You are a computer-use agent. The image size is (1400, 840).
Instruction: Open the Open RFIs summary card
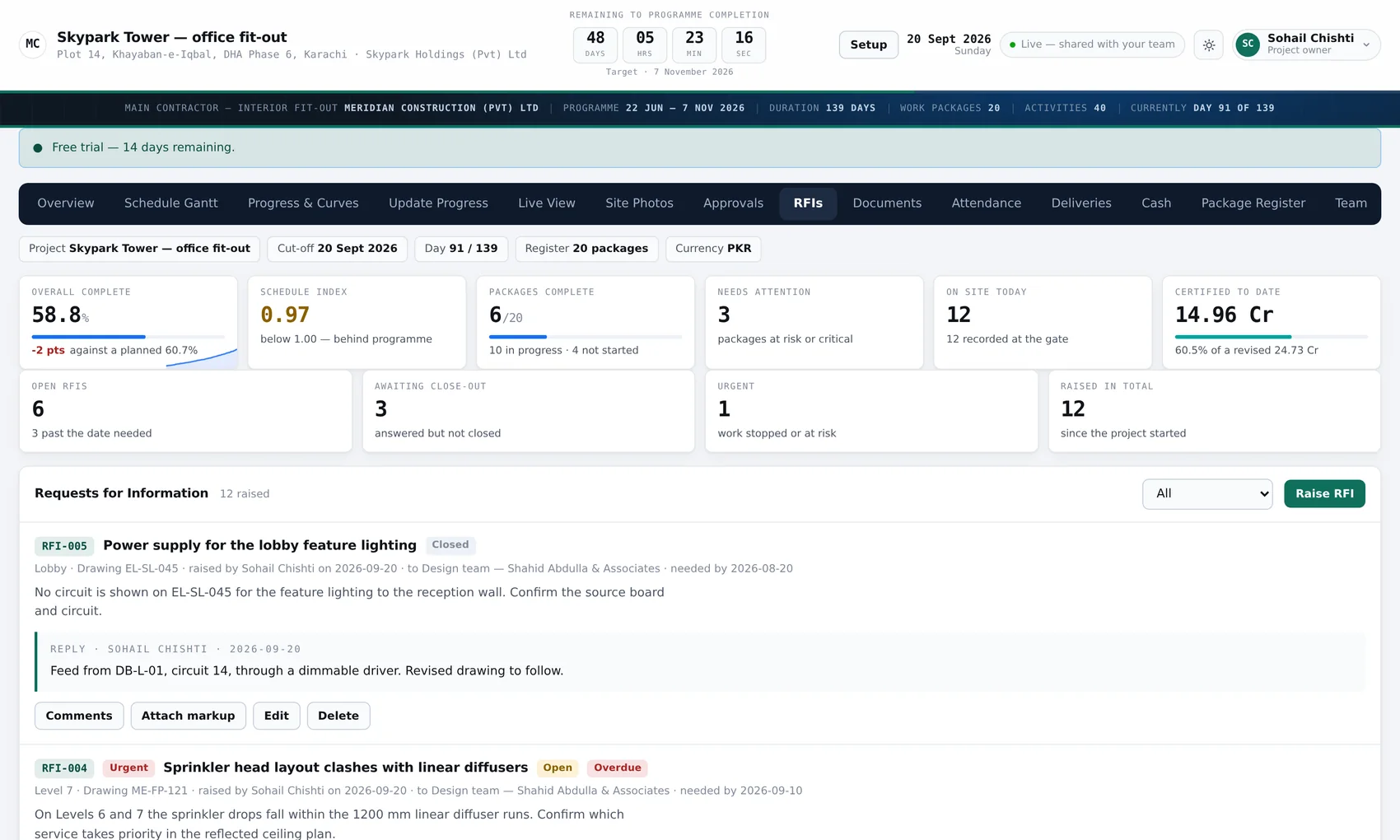tap(185, 411)
